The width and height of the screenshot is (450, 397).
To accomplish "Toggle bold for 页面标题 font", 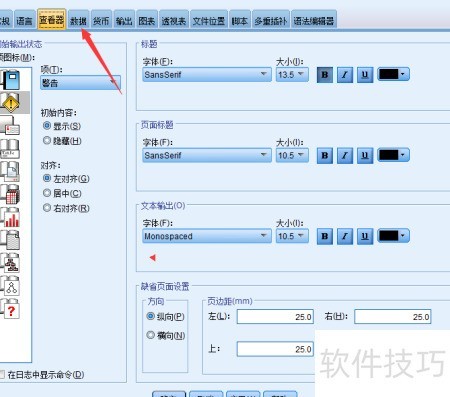I will pos(325,155).
